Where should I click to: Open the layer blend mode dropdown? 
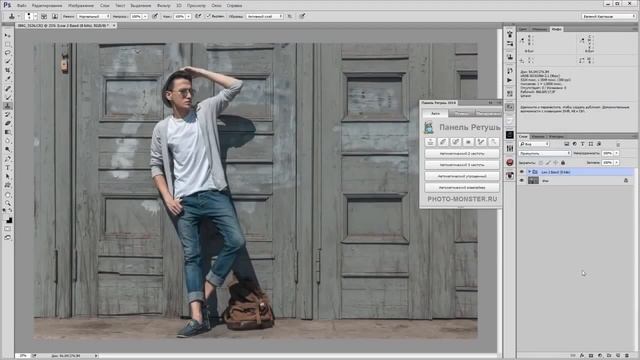[544, 153]
